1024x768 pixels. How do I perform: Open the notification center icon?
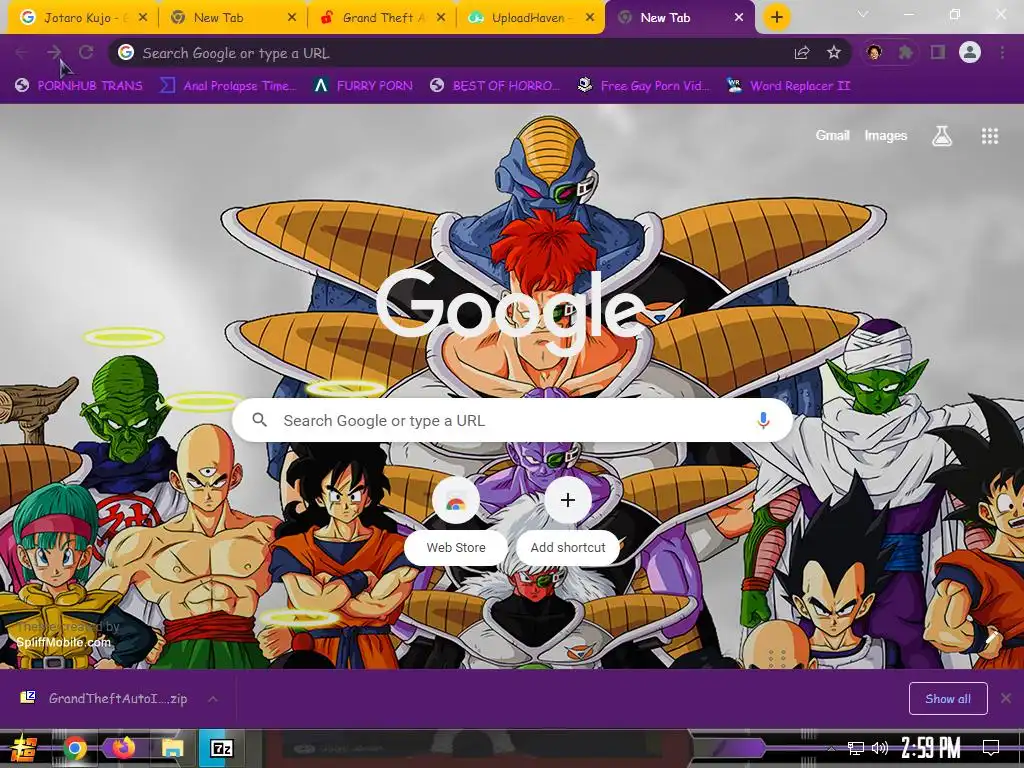991,748
